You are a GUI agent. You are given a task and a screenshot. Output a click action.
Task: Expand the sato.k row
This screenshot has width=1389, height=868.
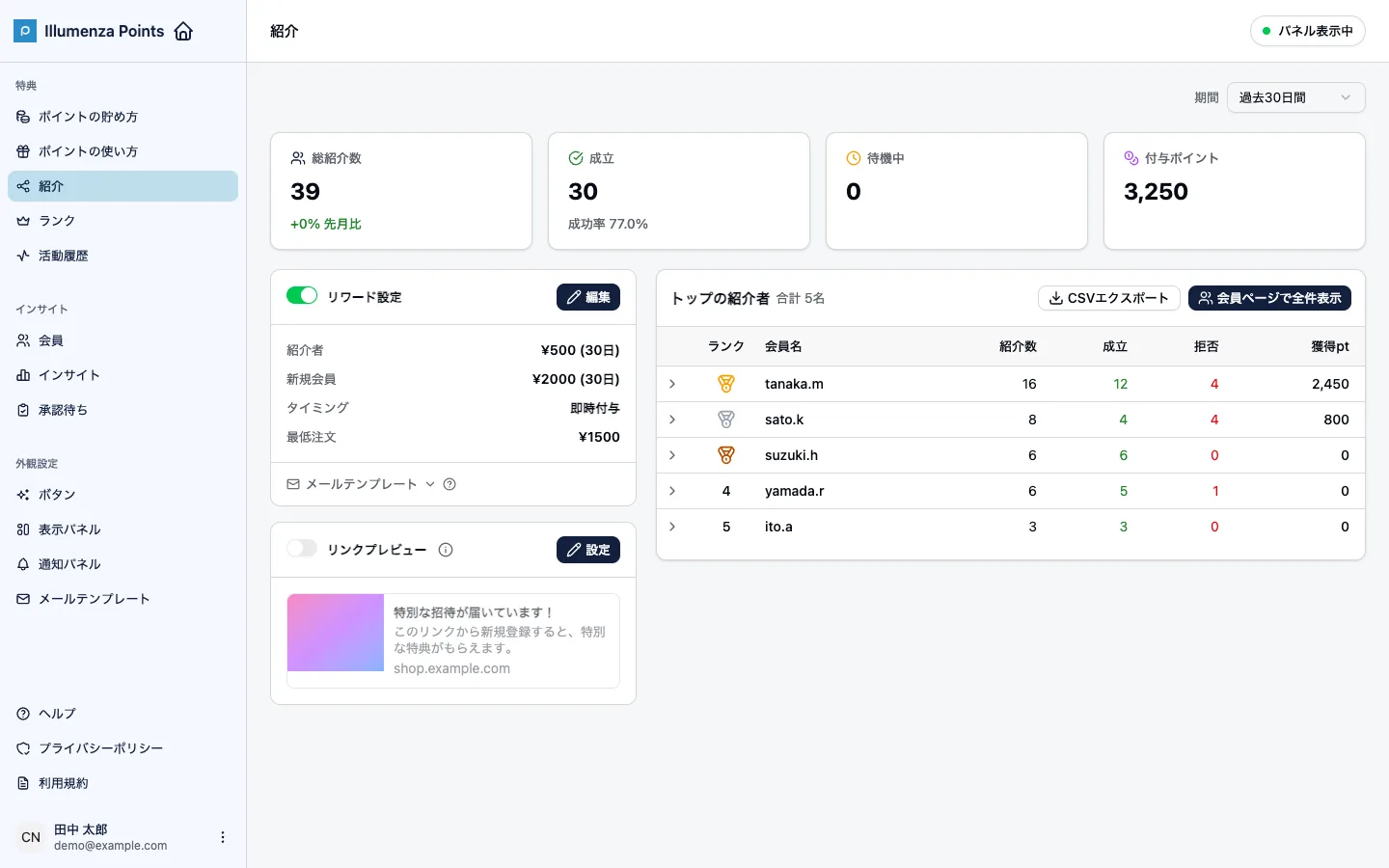point(672,420)
